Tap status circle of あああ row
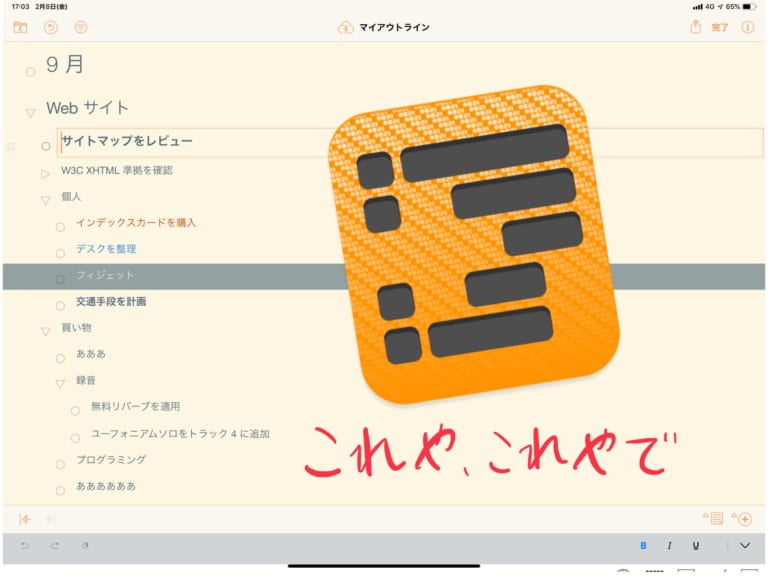 60,359
